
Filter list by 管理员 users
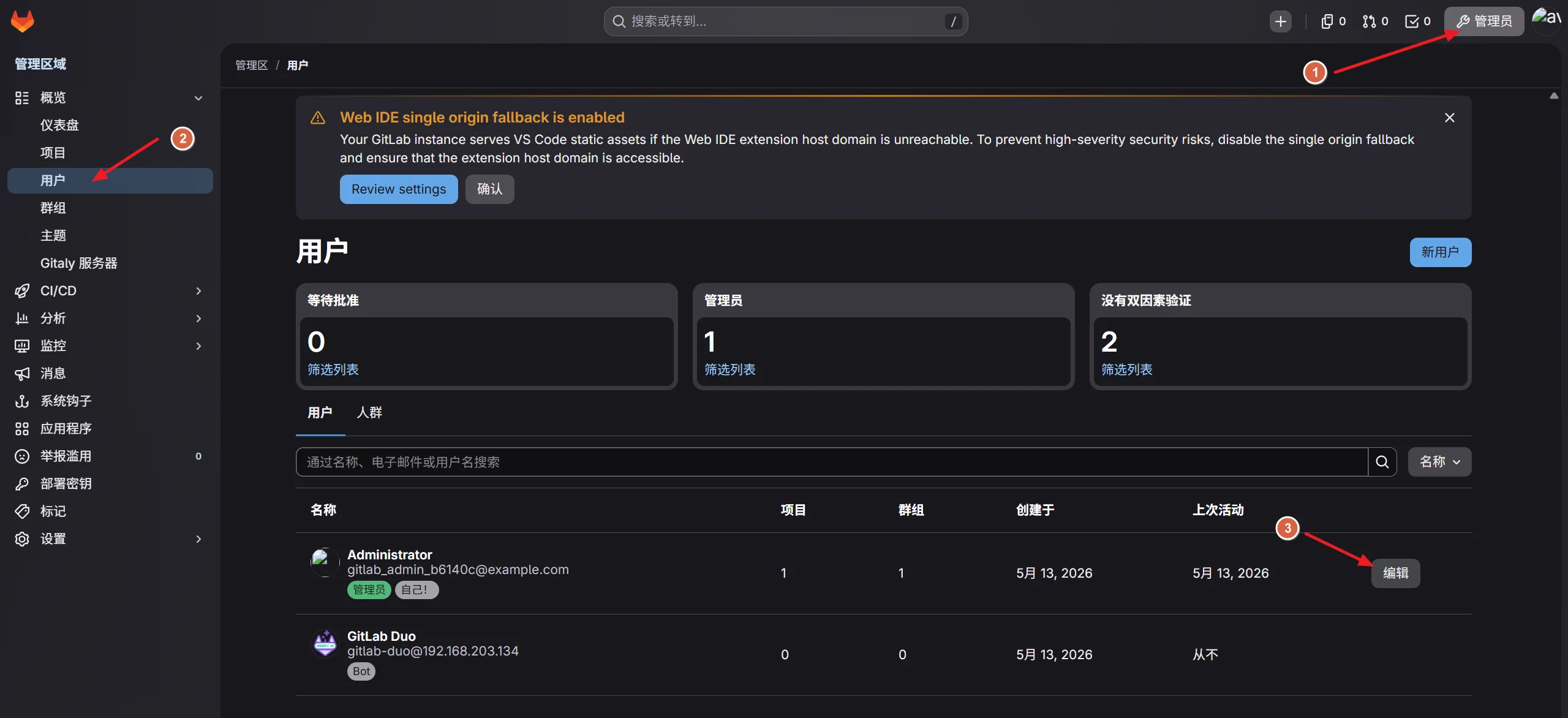(x=729, y=370)
